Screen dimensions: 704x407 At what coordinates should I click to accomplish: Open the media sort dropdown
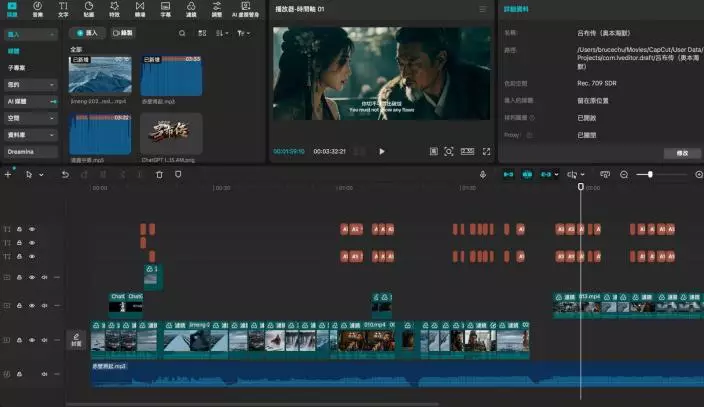[x=222, y=33]
